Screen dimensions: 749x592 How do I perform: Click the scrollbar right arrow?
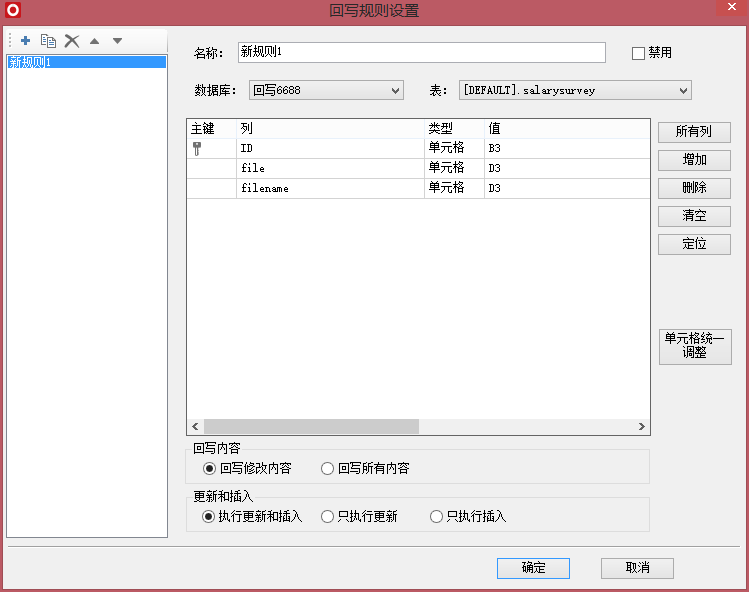pos(642,427)
